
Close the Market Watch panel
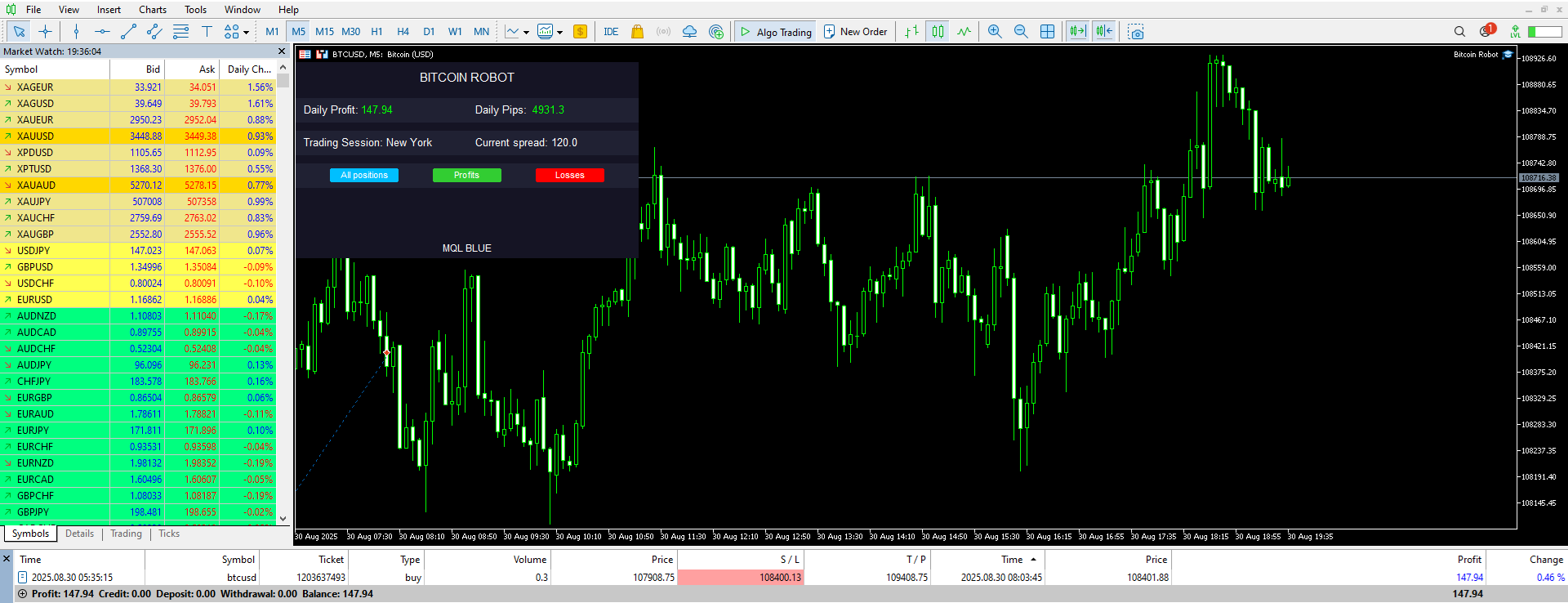[x=283, y=51]
